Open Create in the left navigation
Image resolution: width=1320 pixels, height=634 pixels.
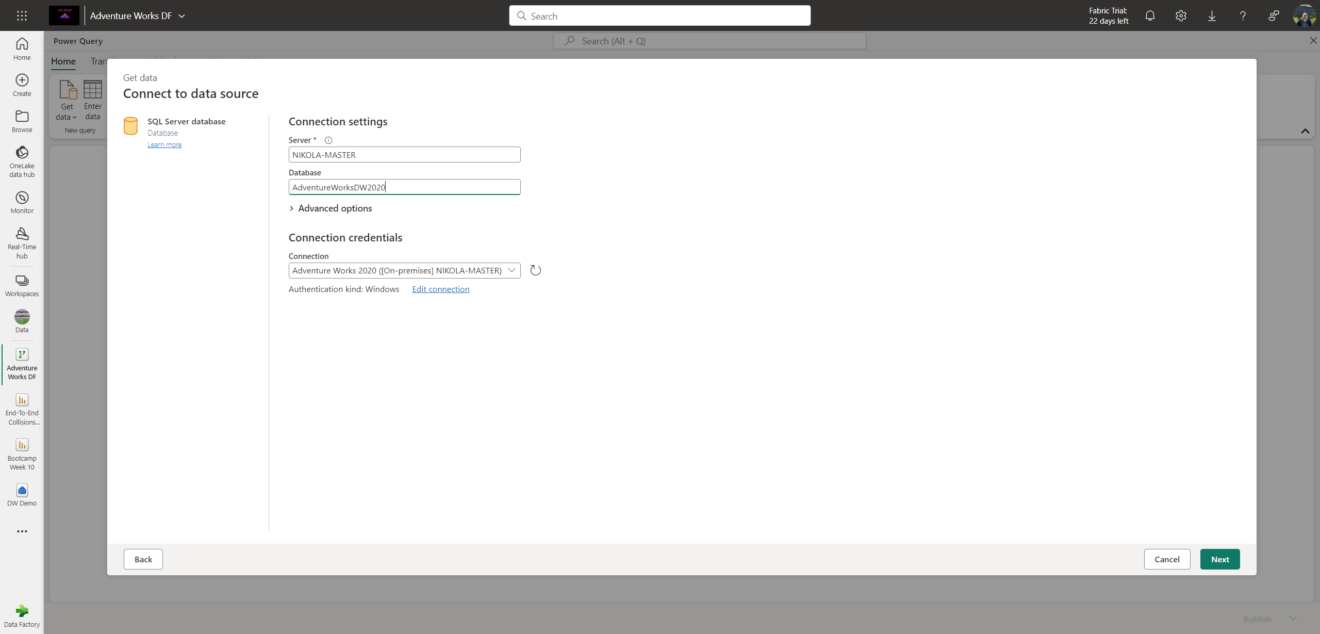pyautogui.click(x=21, y=83)
